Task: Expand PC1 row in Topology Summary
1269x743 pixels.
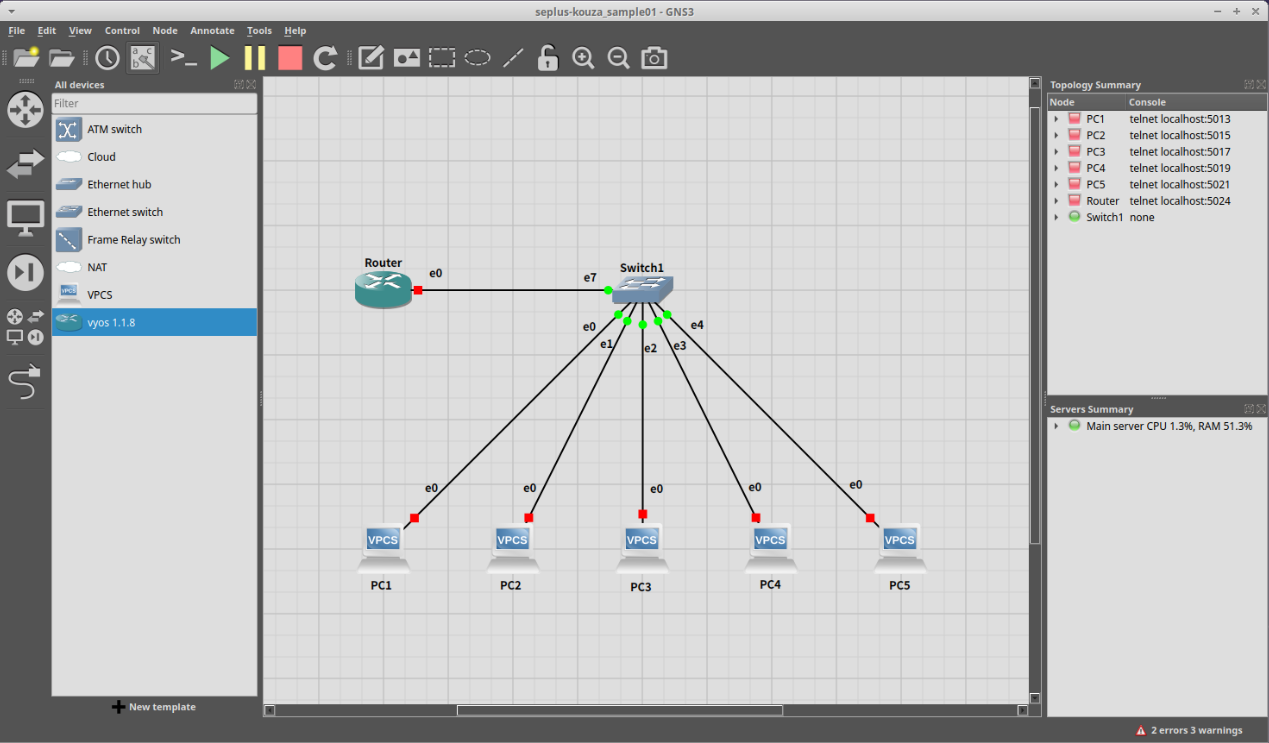Action: point(1056,119)
